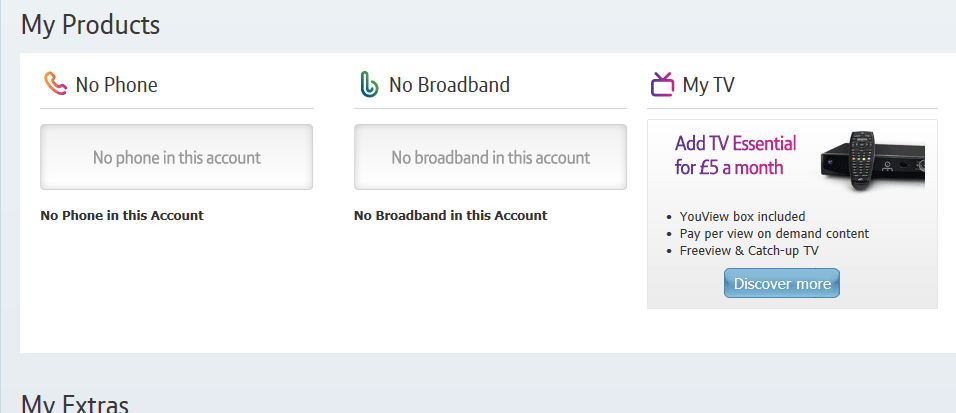The width and height of the screenshot is (956, 413).
Task: Click the purple TV set icon
Action: coord(662,84)
